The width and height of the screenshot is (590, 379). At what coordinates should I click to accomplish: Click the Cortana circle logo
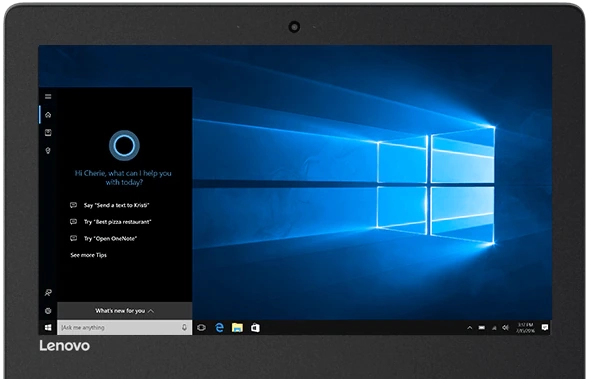tap(124, 145)
